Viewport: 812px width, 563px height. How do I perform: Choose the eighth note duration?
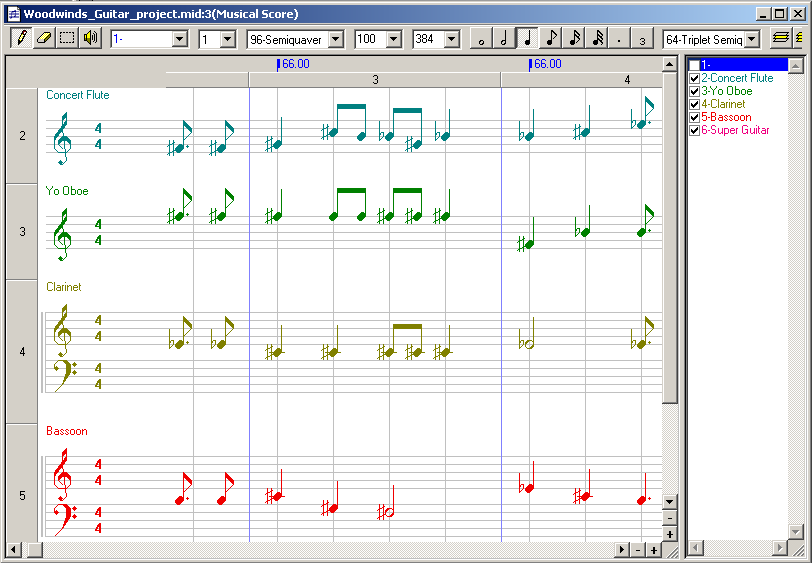click(551, 39)
